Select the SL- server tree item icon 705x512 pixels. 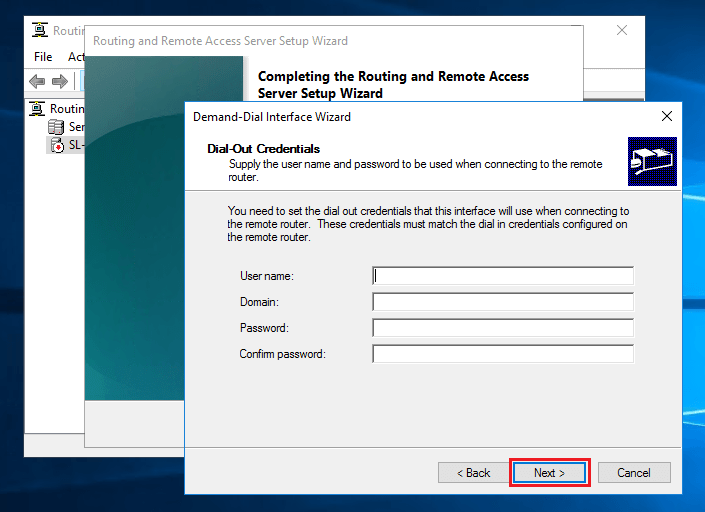pos(57,145)
